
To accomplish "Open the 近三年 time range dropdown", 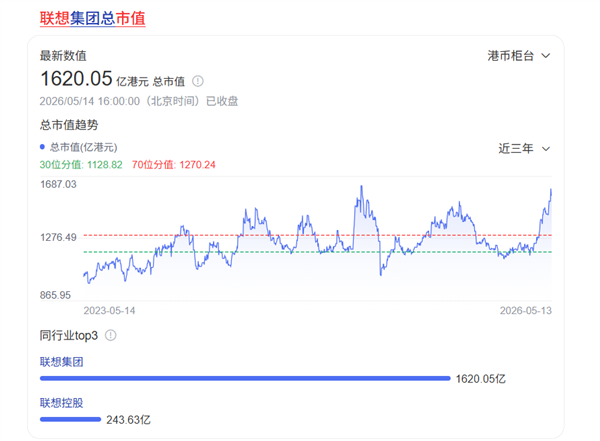I will click(524, 149).
